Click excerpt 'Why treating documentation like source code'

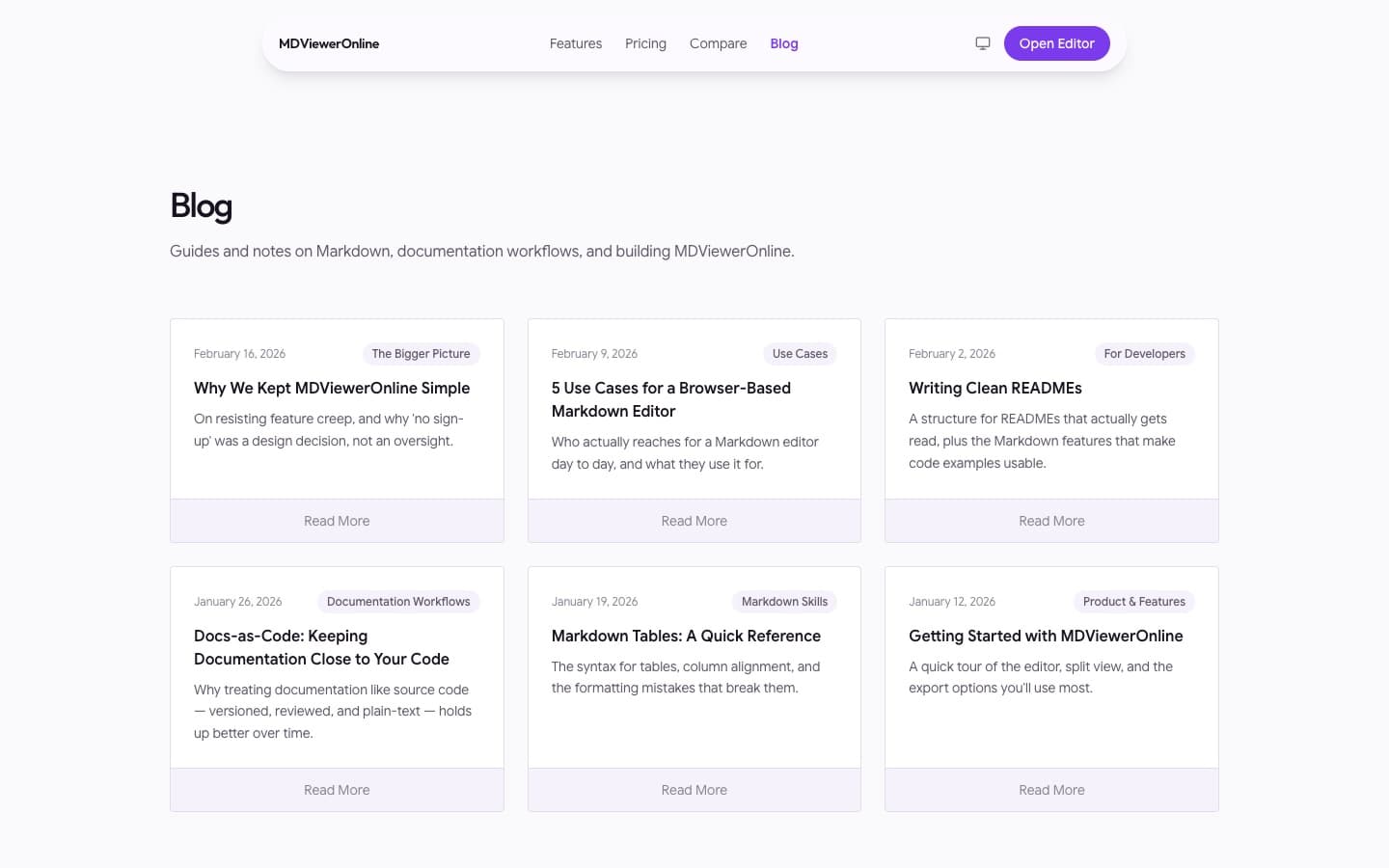coord(333,712)
